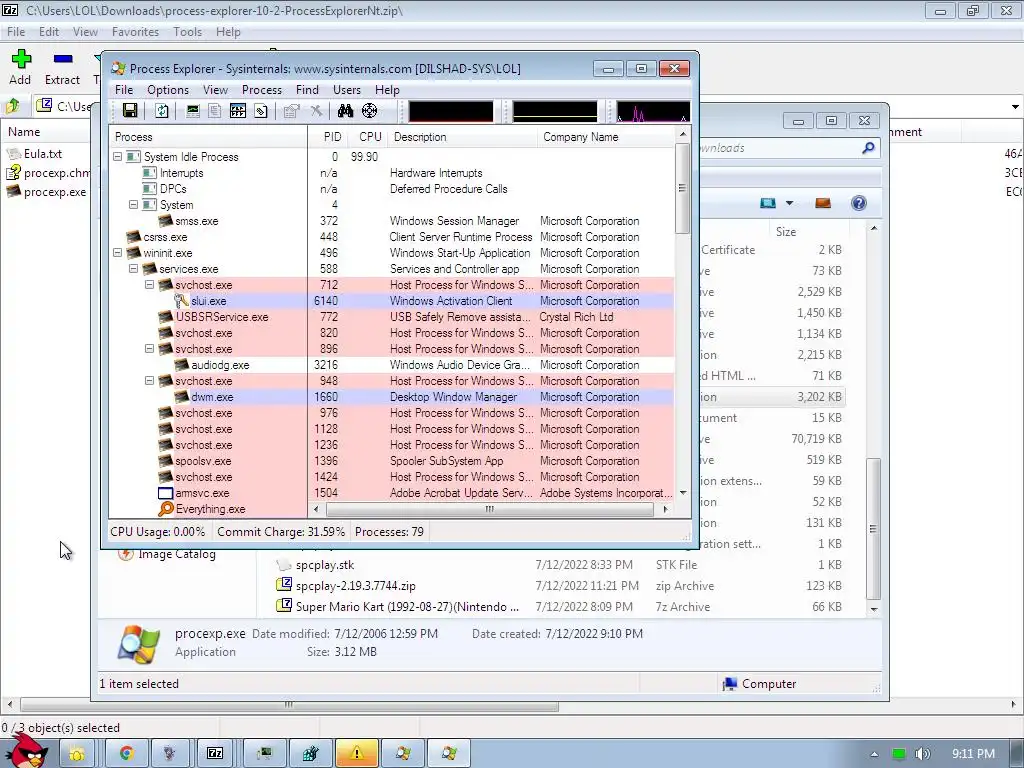The height and width of the screenshot is (768, 1024).
Task: Click the Find Window's Process crosshair icon
Action: click(x=370, y=110)
